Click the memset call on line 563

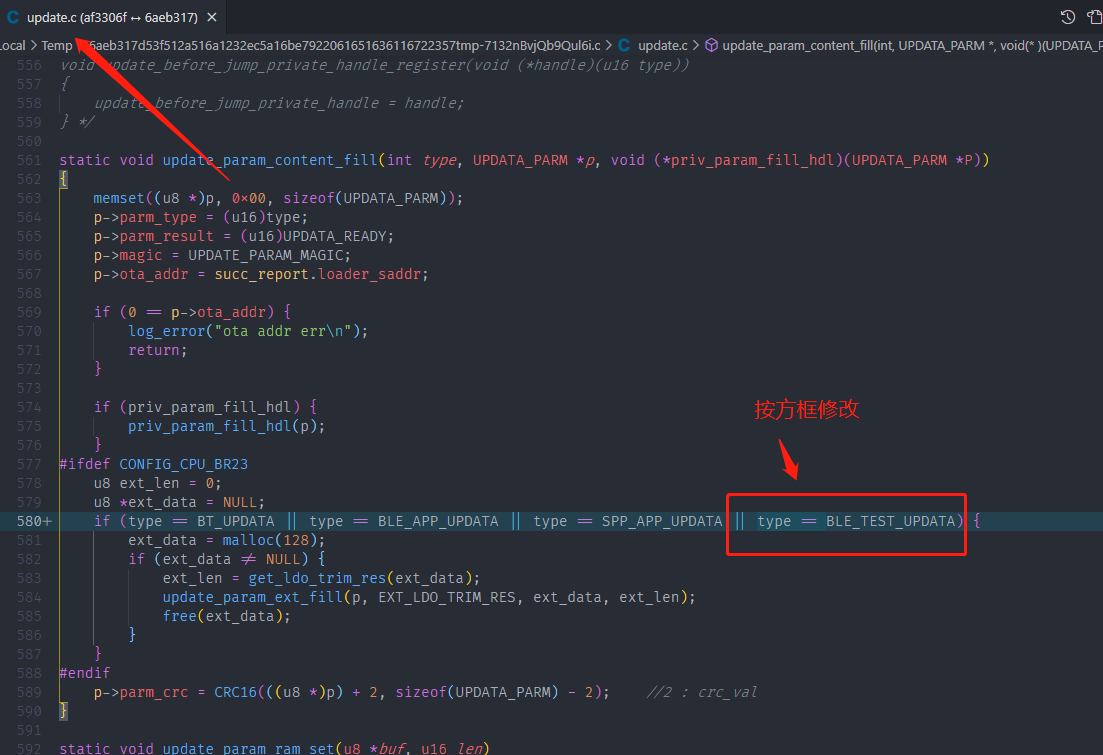coord(119,198)
